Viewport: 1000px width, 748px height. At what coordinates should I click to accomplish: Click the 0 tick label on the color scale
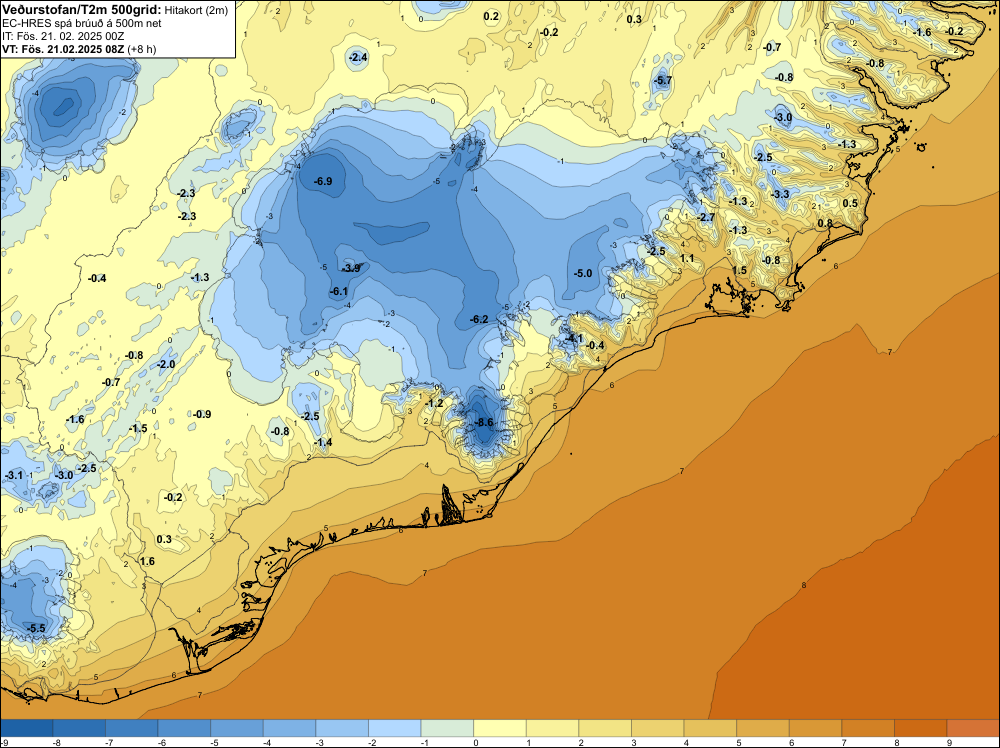coord(474,743)
